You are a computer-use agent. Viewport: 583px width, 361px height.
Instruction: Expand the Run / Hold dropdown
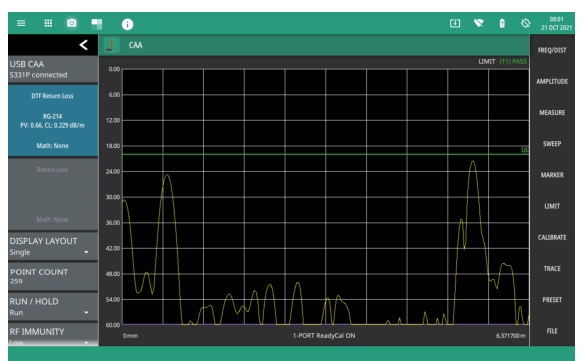click(x=53, y=307)
